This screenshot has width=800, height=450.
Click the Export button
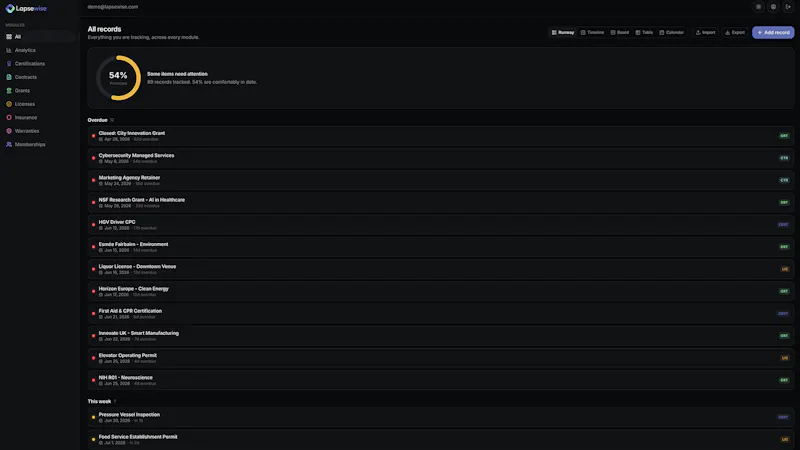pyautogui.click(x=735, y=32)
